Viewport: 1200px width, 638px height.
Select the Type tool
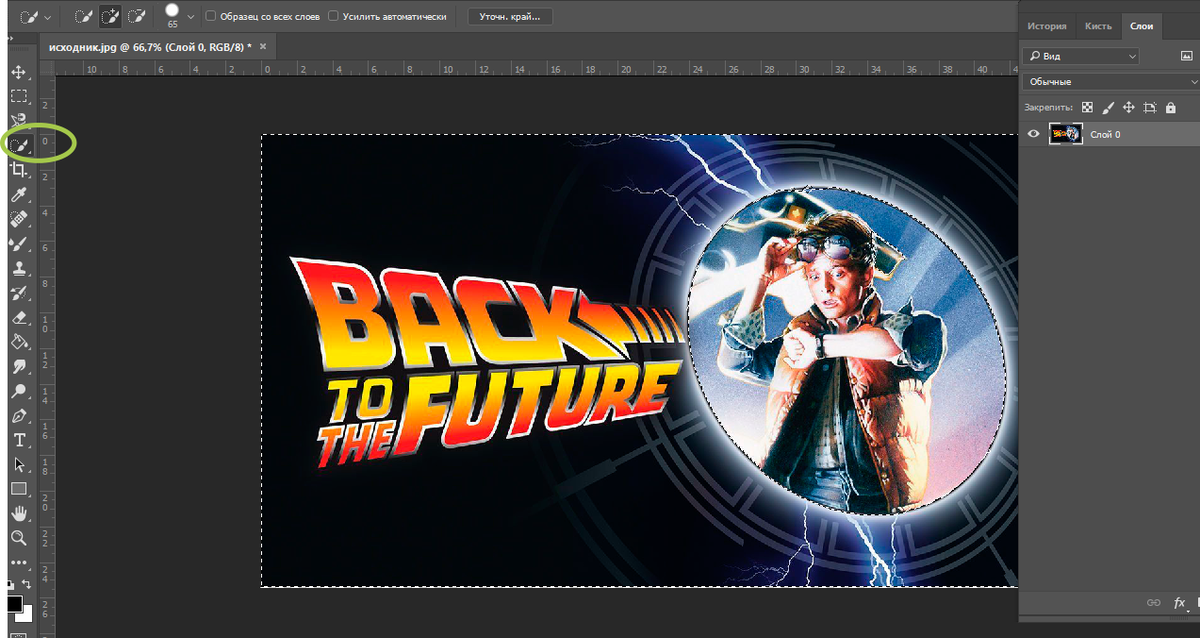18,440
